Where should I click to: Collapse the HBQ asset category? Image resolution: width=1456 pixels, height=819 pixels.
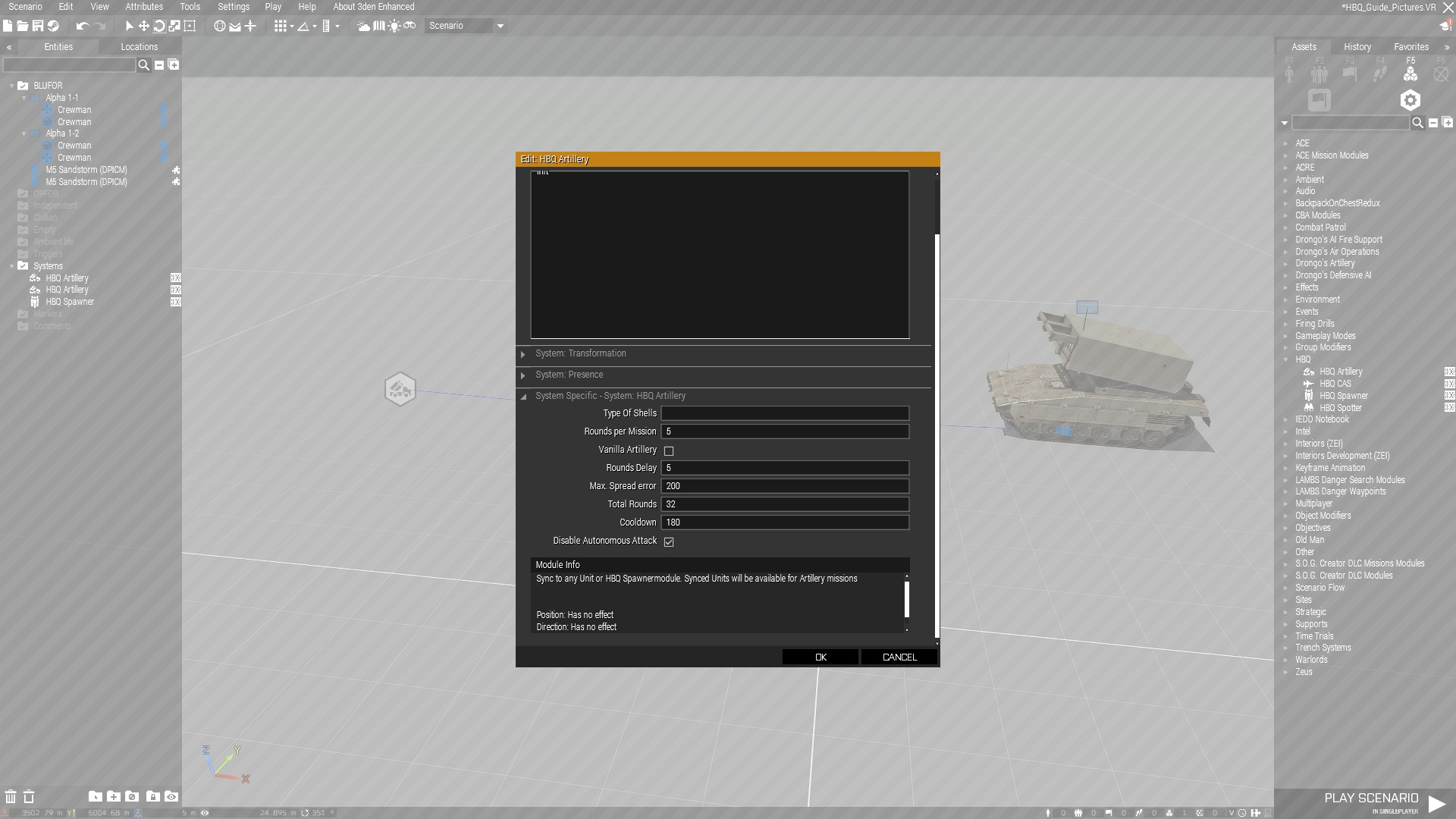(1285, 360)
